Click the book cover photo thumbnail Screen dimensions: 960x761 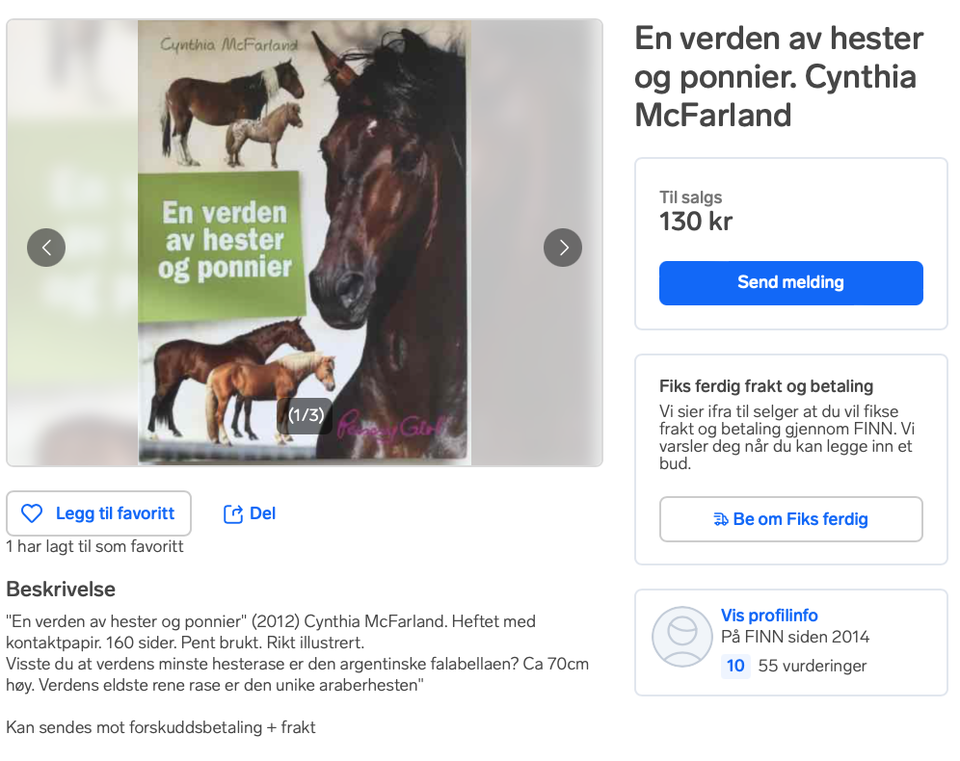click(305, 240)
